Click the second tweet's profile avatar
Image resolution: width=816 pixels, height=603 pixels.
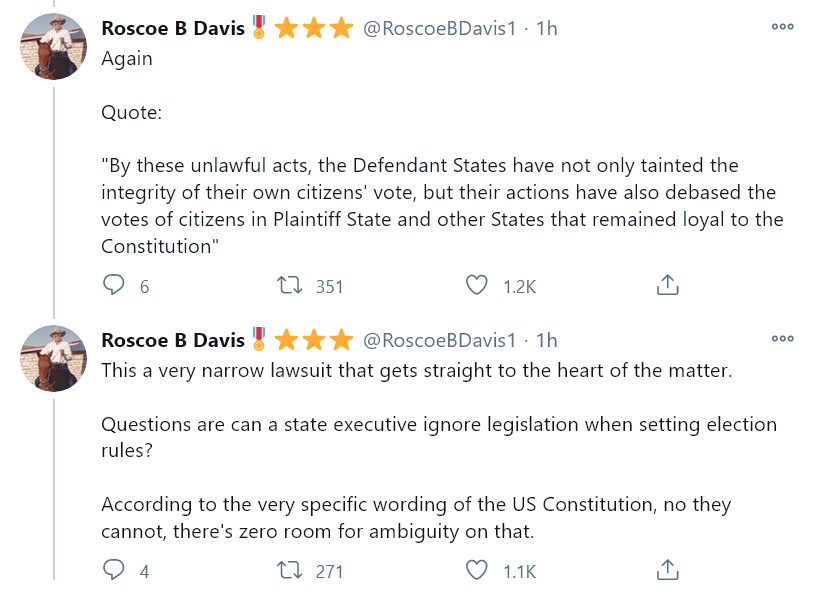54,358
